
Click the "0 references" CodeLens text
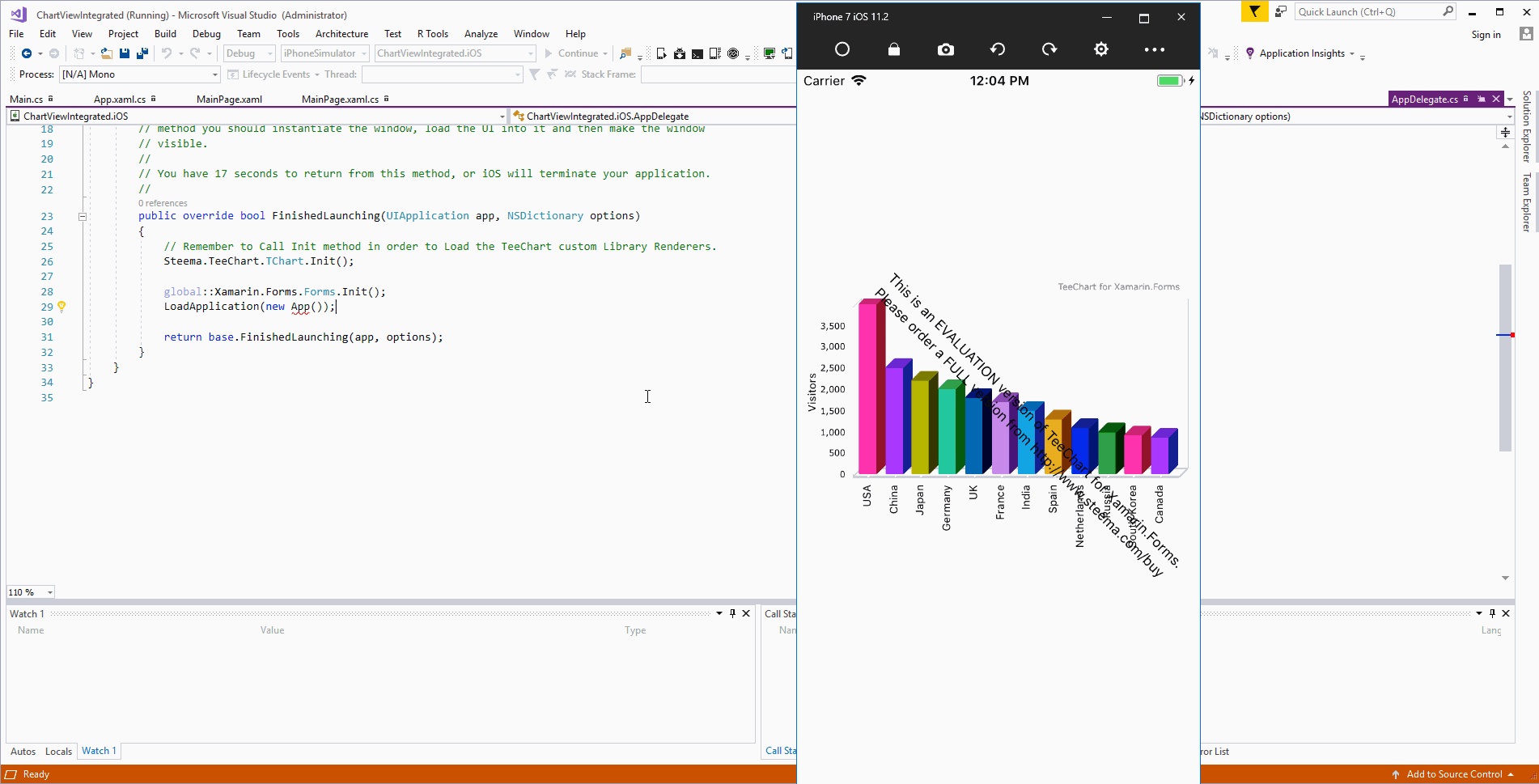pos(163,203)
